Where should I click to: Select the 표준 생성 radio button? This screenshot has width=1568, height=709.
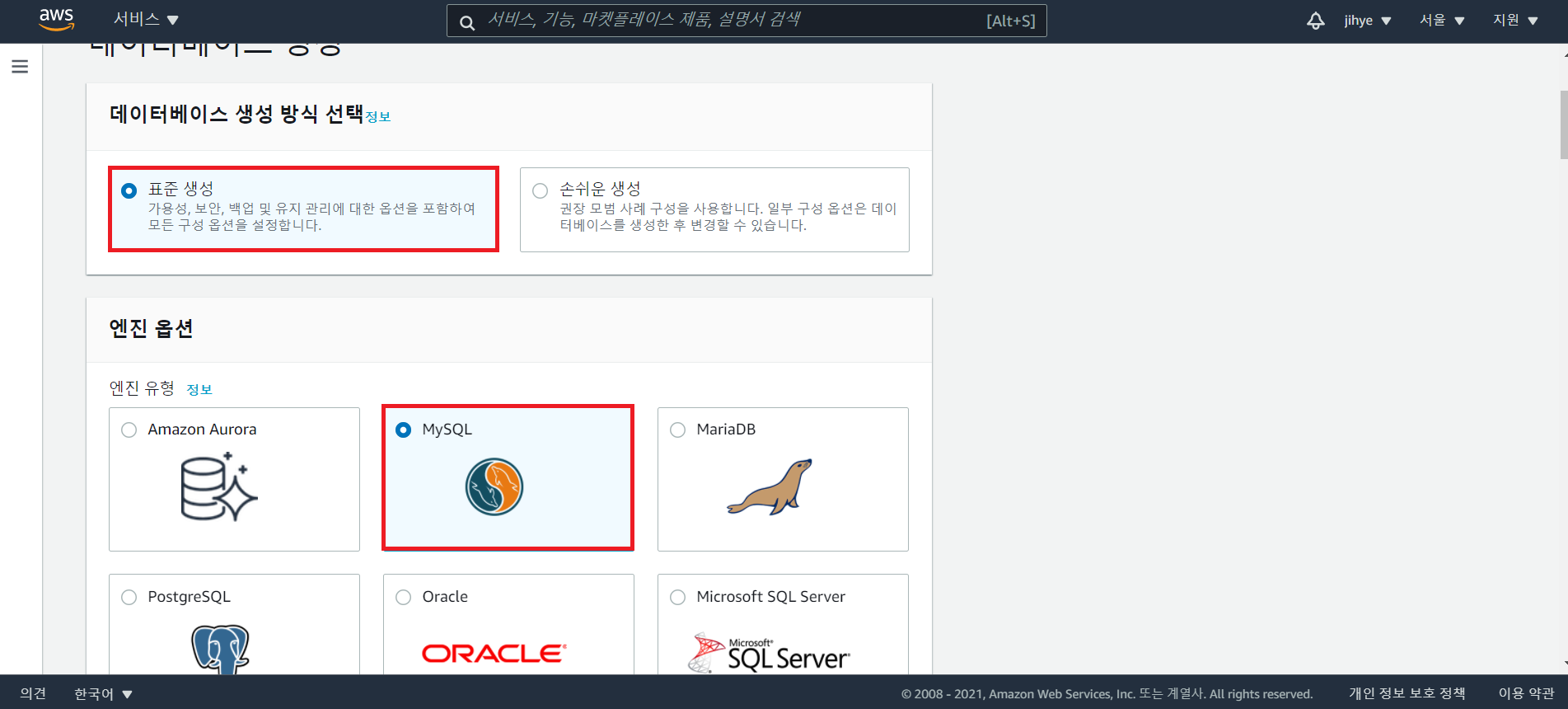[x=129, y=191]
